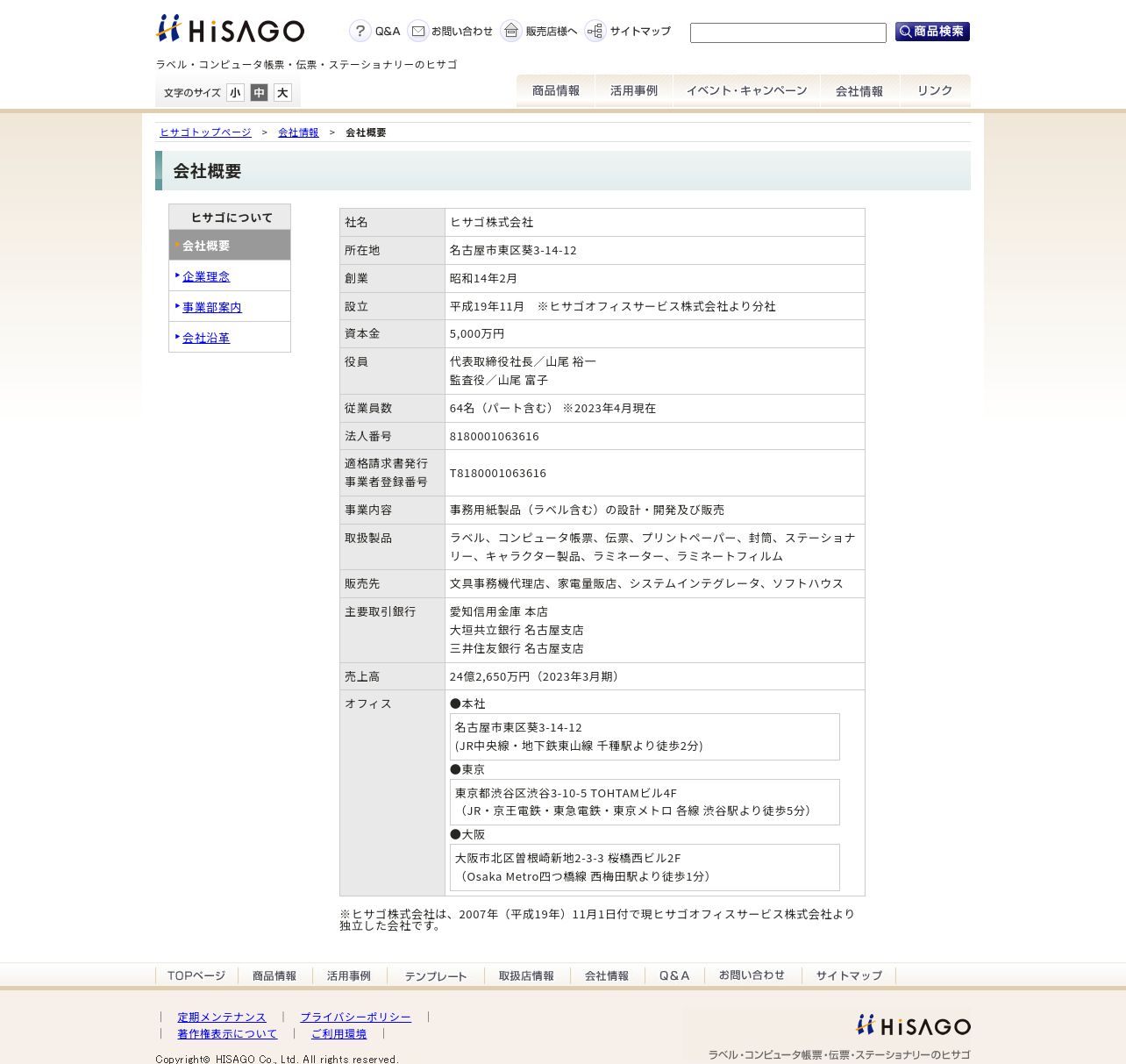Open 事業部案内 in the sidebar
This screenshot has width=1126, height=1064.
212,307
